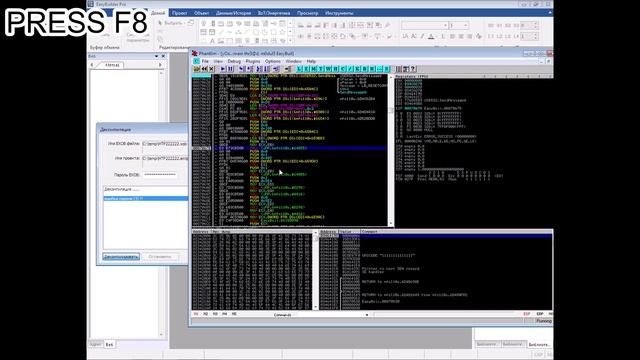
Task: Switch to Просмотр ribbon tab
Action: pos(307,13)
